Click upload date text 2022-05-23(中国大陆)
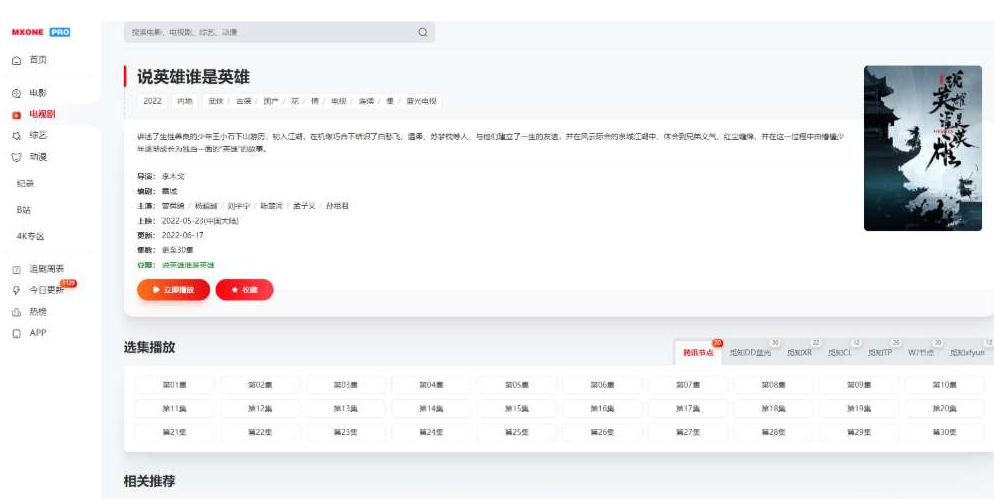The height and width of the screenshot is (499, 994). click(x=200, y=221)
